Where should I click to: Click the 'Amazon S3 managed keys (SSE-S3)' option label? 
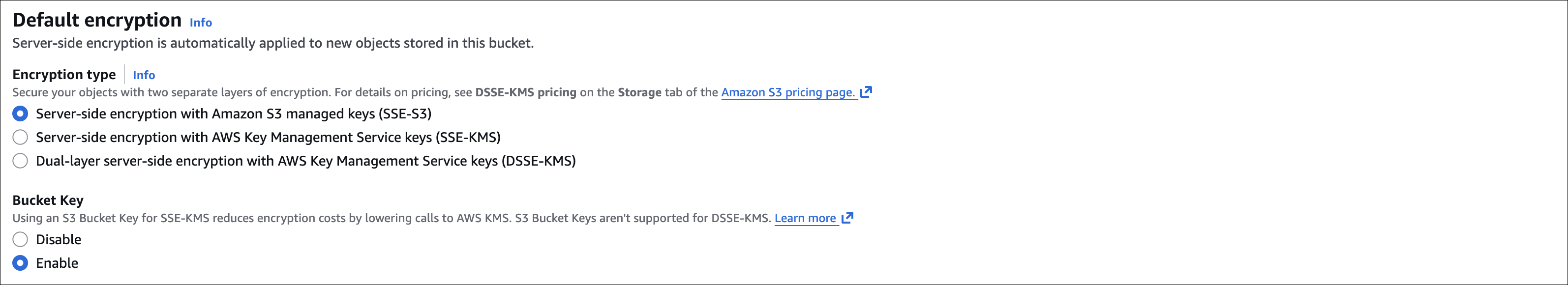234,114
